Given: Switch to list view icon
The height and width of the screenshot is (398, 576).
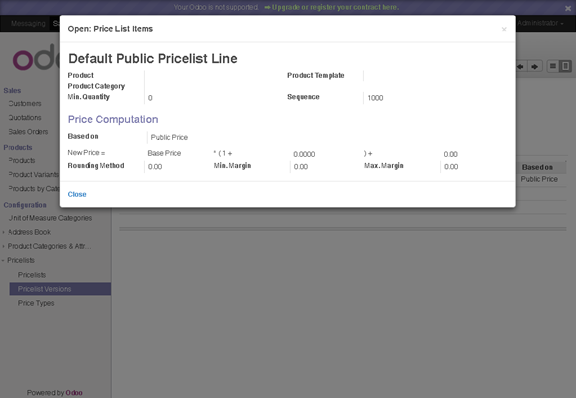Looking at the screenshot, I should tap(552, 66).
